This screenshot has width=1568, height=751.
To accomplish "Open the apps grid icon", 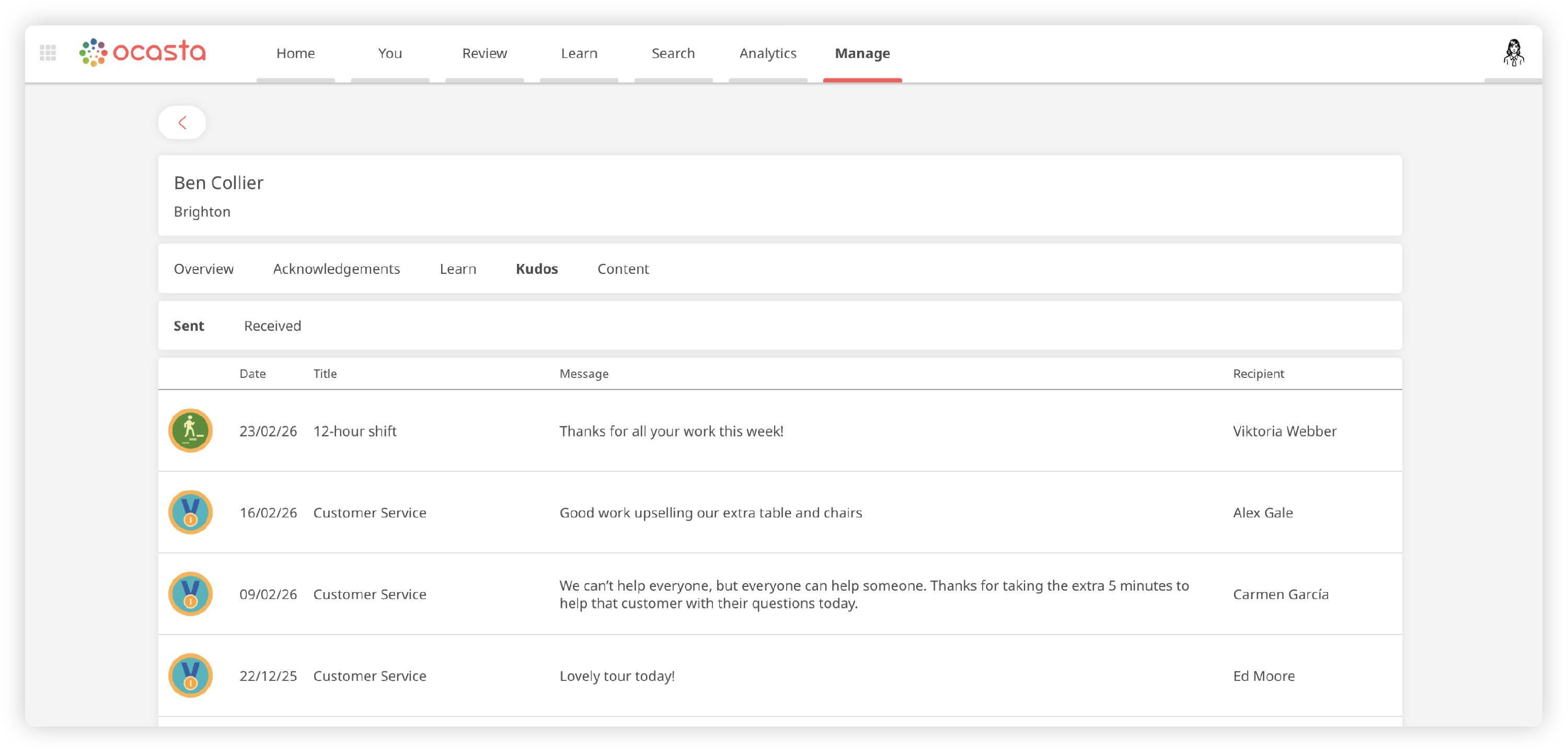I will coord(48,52).
